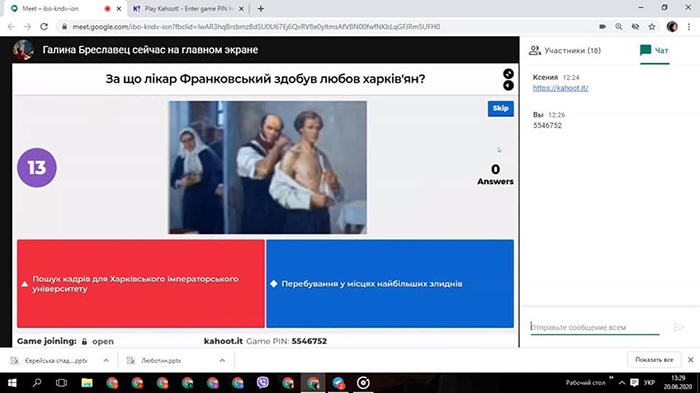Viewport: 700px width, 393px height.
Task: Toggle the Game joining open lock
Action: click(x=84, y=341)
